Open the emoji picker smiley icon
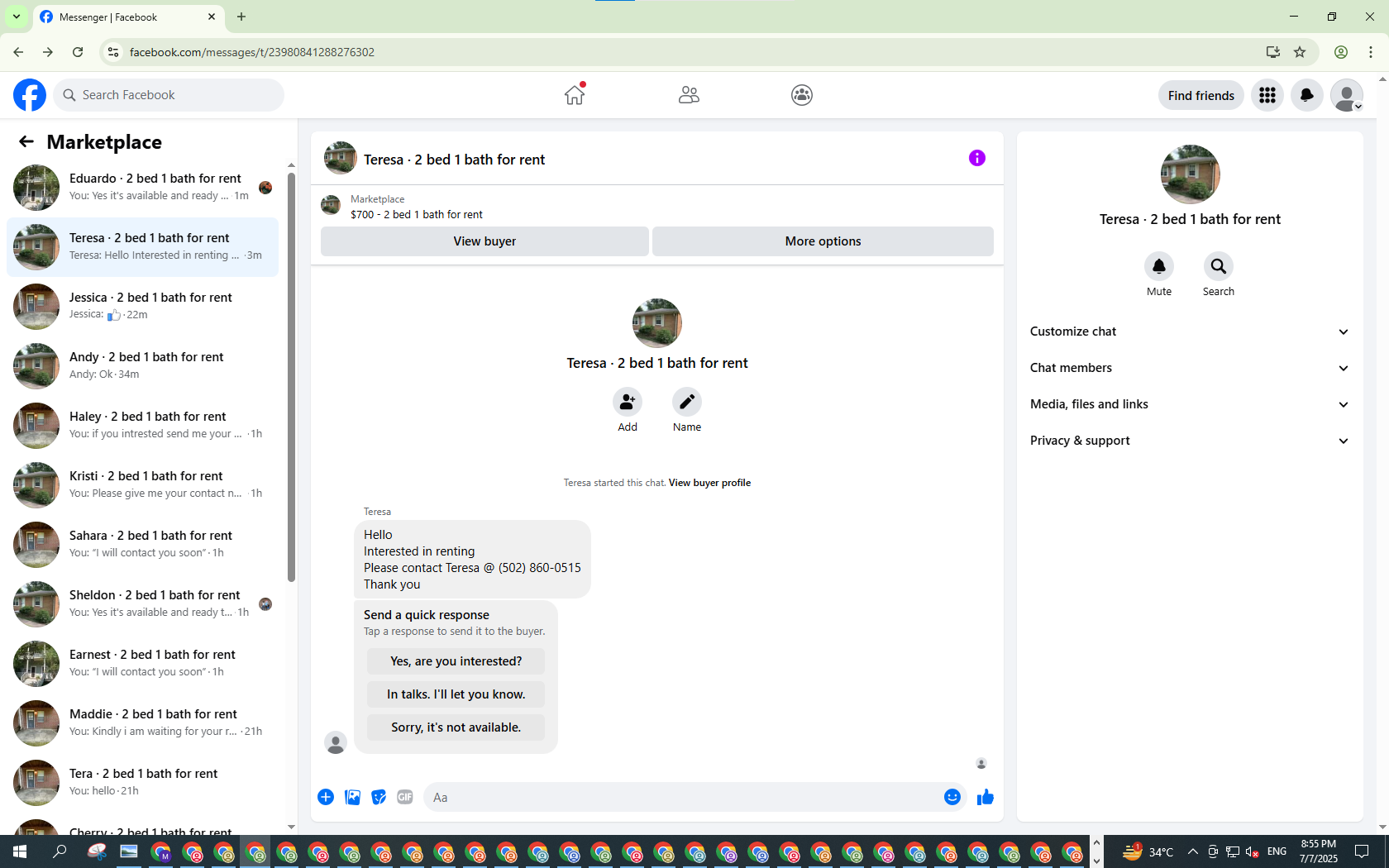The height and width of the screenshot is (868, 1389). click(x=952, y=797)
